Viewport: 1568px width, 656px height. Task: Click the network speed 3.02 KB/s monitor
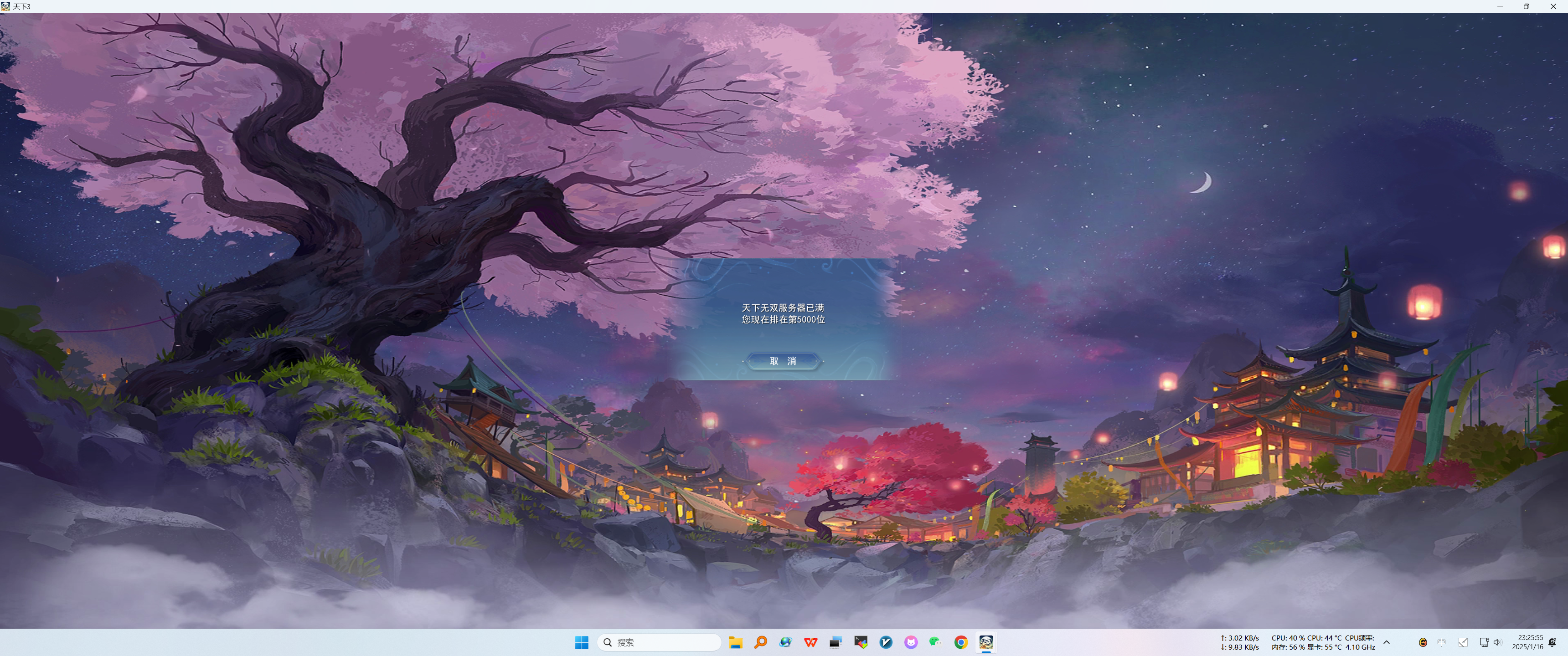[x=1240, y=638]
